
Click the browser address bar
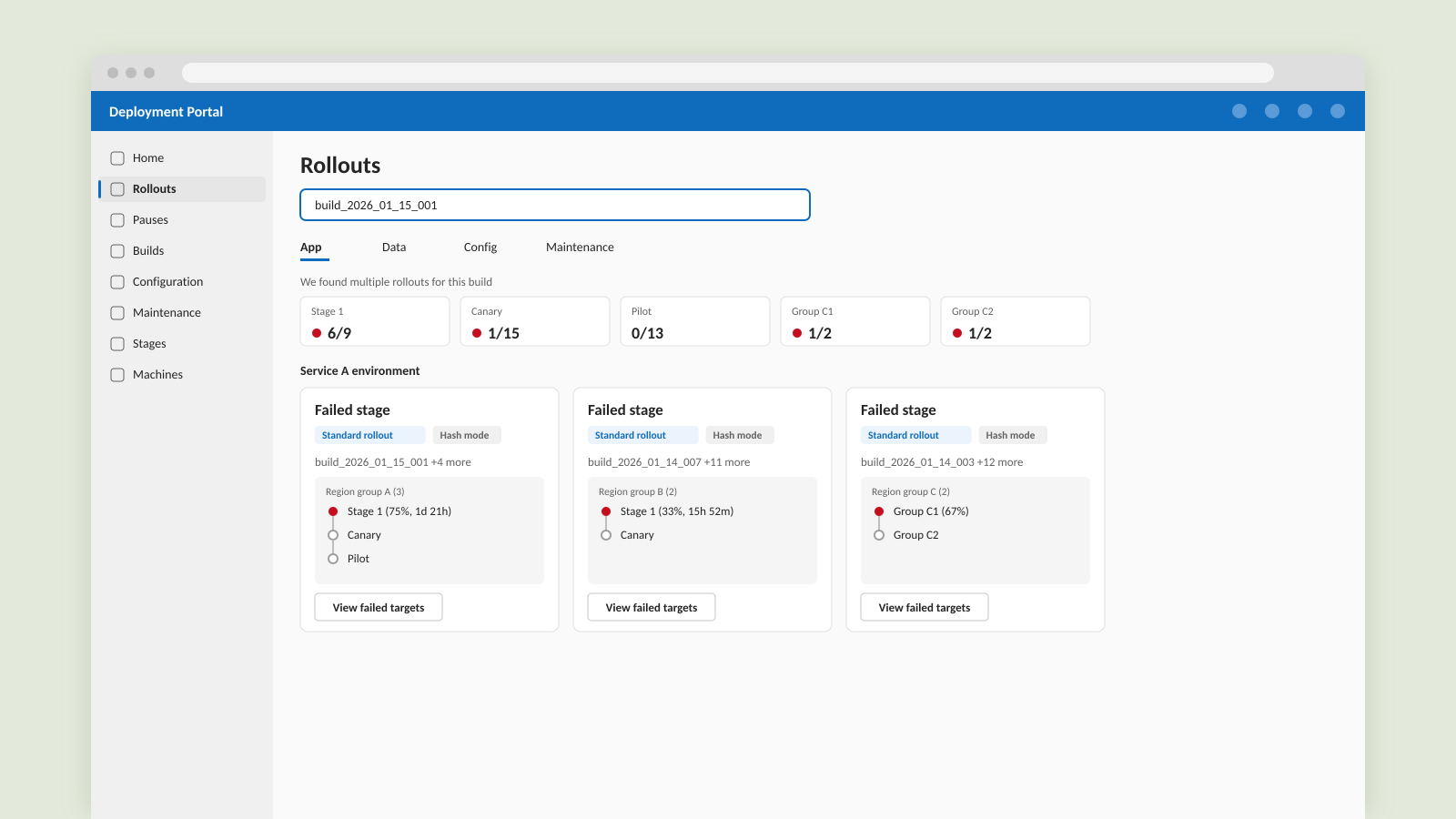click(728, 73)
